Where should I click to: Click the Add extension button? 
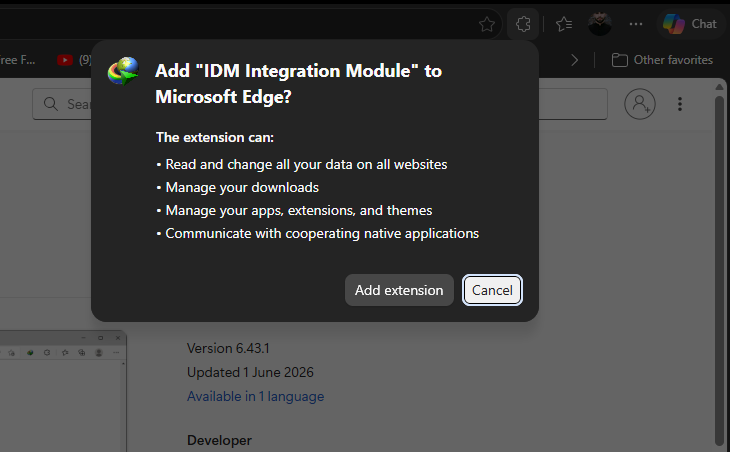(399, 290)
